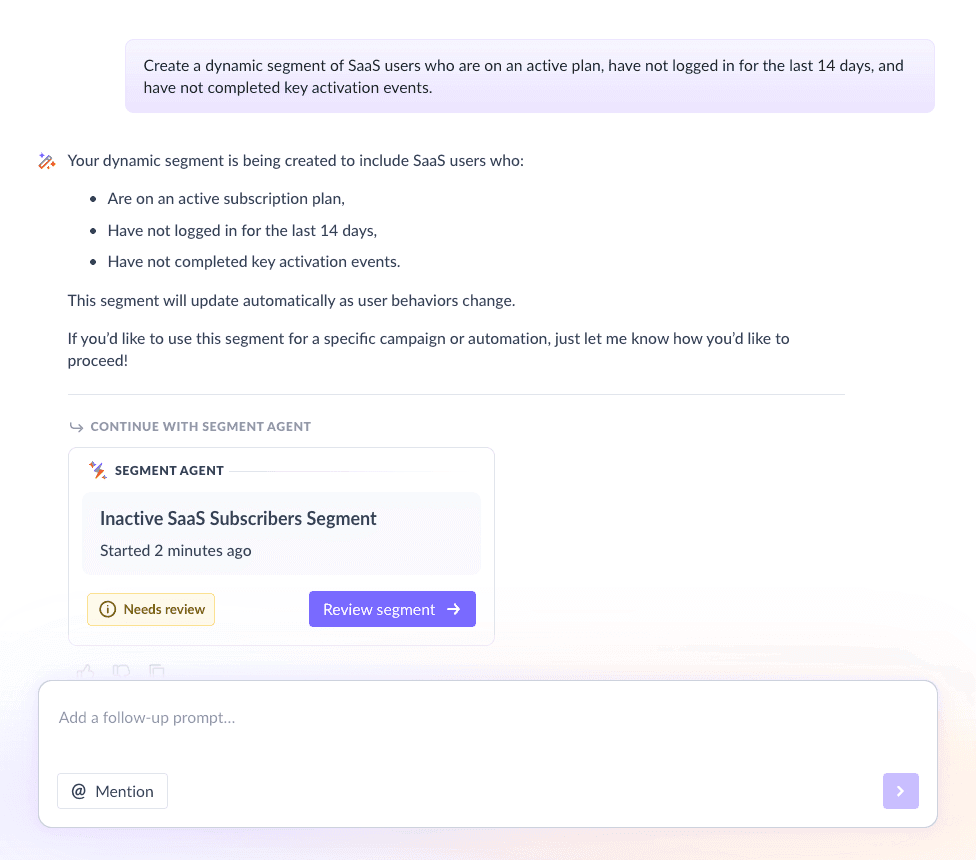The width and height of the screenshot is (976, 860).
Task: Click the Review segment button
Action: pos(392,609)
